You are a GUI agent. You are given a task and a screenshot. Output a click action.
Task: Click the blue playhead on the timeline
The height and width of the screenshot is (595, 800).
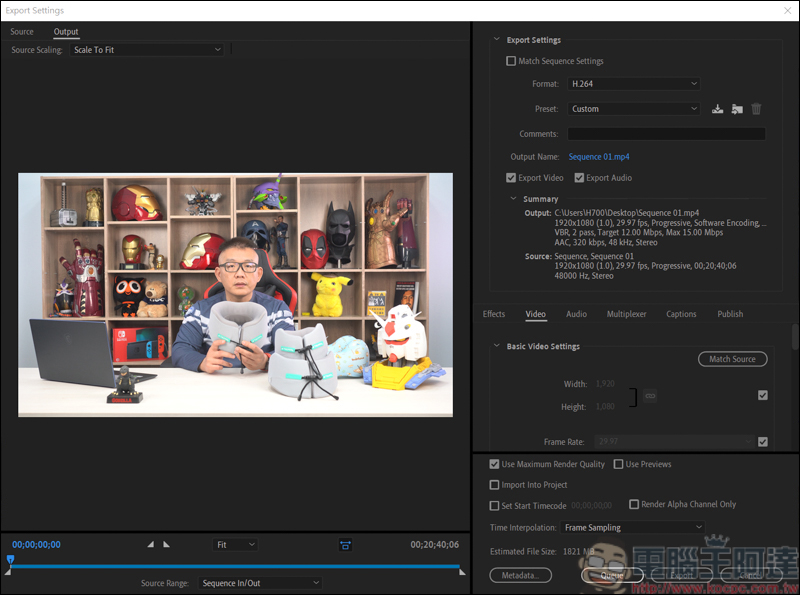(10, 560)
